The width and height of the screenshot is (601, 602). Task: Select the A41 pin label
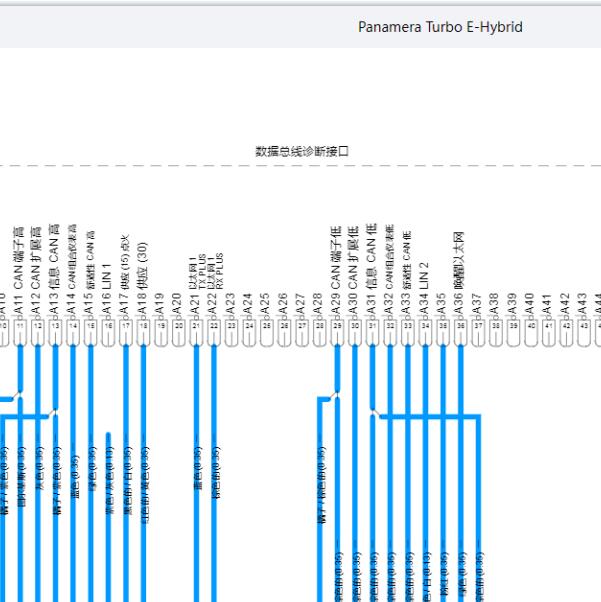click(x=547, y=304)
